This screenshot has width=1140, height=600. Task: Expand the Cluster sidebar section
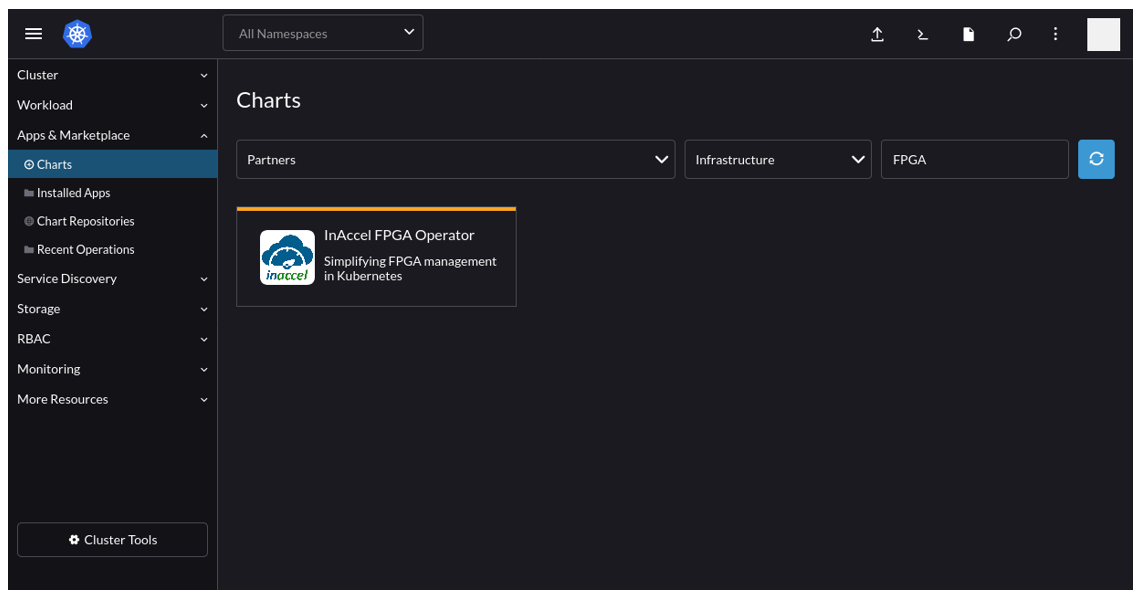112,75
